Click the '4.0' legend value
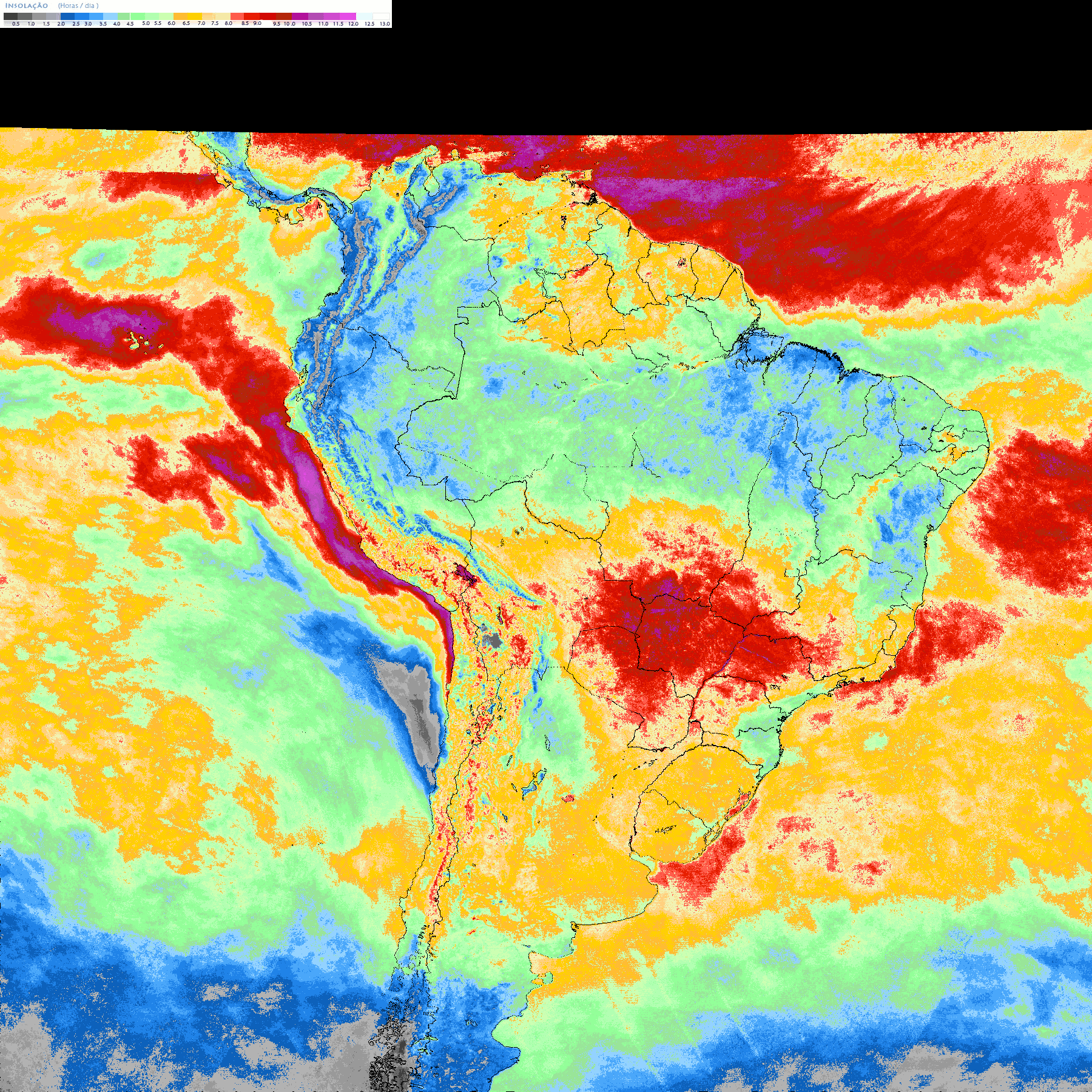This screenshot has height=1092, width=1092. point(117,24)
